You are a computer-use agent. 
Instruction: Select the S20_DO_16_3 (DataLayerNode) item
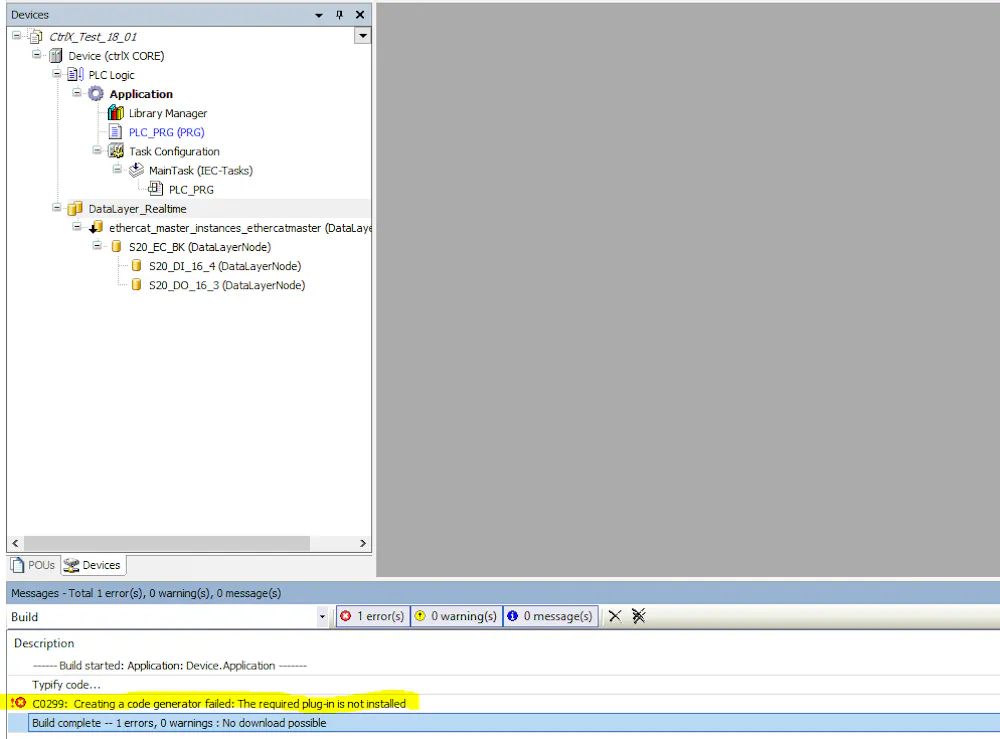point(227,285)
